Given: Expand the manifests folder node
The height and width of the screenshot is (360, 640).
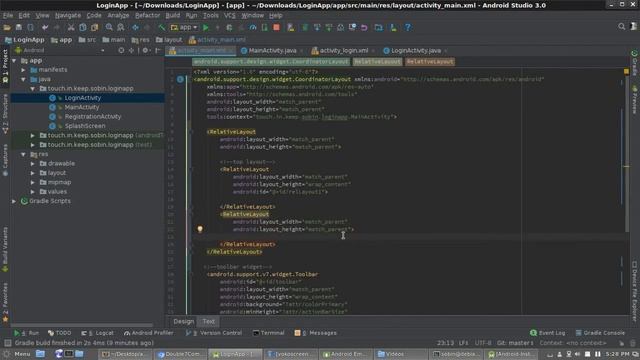Looking at the screenshot, I should coord(24,70).
